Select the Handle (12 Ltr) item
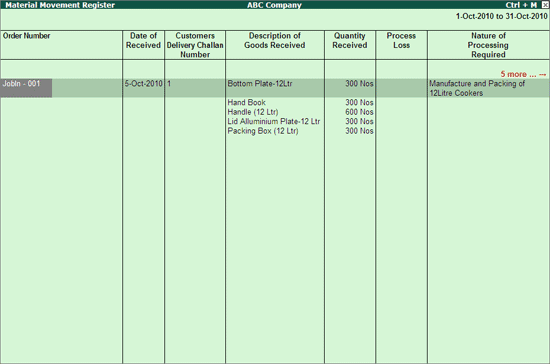Screen dimensions: 550x364 coord(253,112)
